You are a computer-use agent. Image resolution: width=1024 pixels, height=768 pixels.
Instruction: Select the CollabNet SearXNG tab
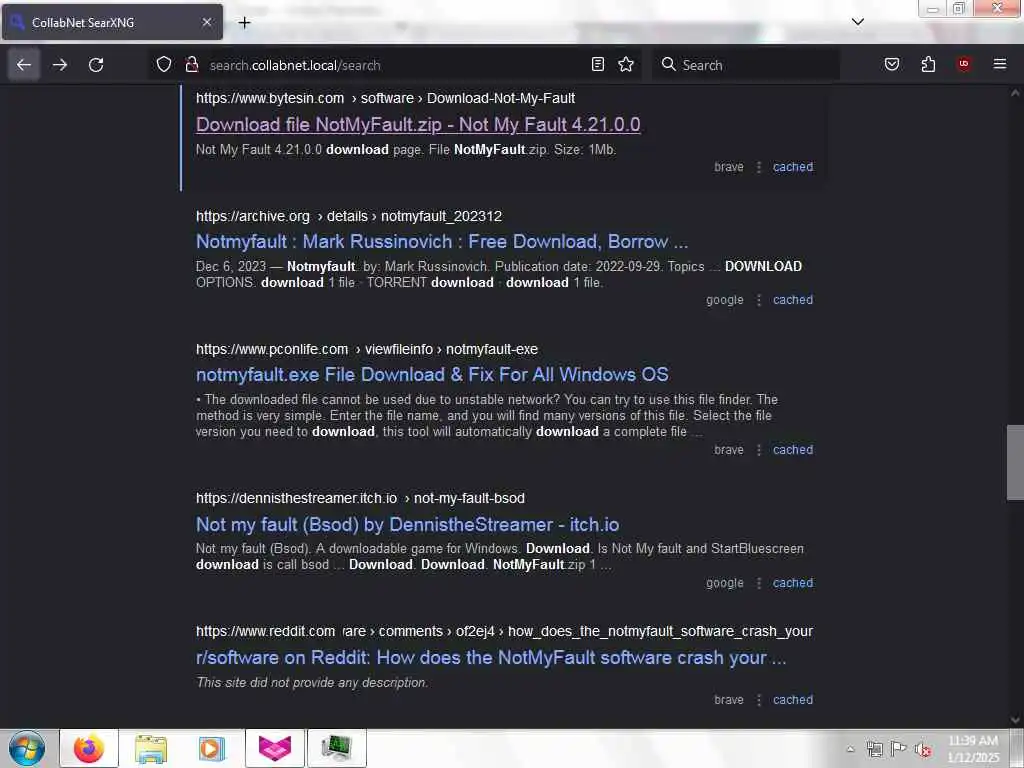coord(112,22)
